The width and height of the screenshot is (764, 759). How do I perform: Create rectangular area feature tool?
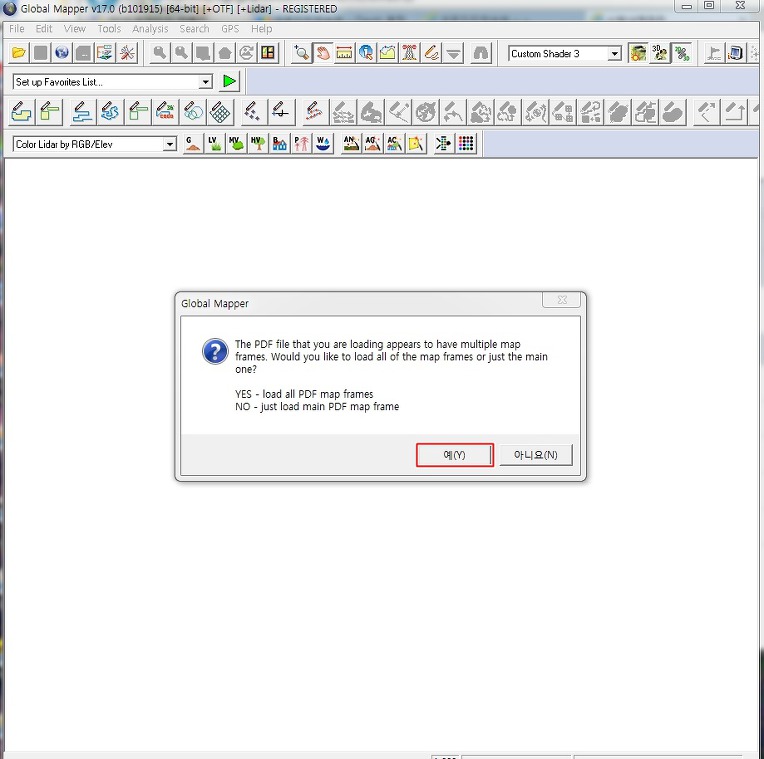(50, 112)
